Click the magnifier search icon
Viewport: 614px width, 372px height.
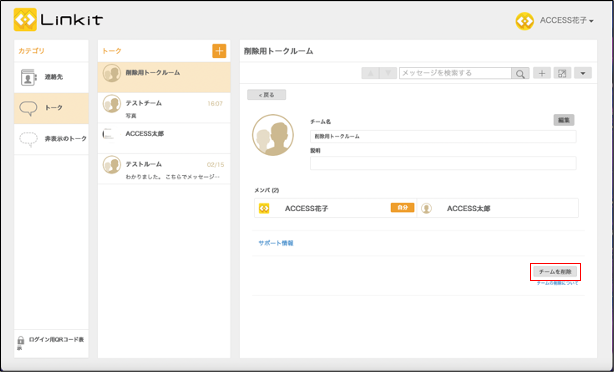point(520,73)
